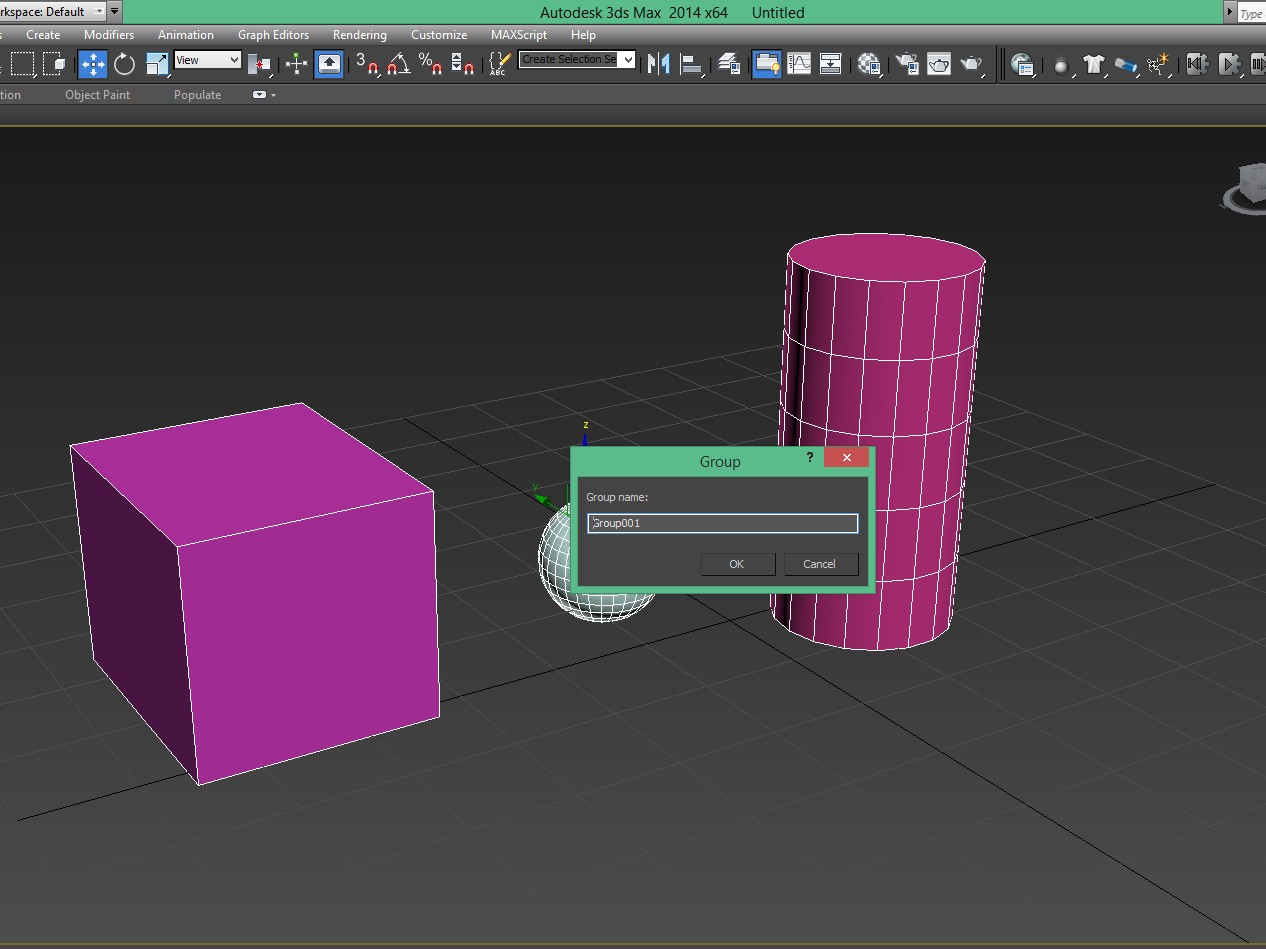Activate the Select and Rotate tool

(x=124, y=64)
